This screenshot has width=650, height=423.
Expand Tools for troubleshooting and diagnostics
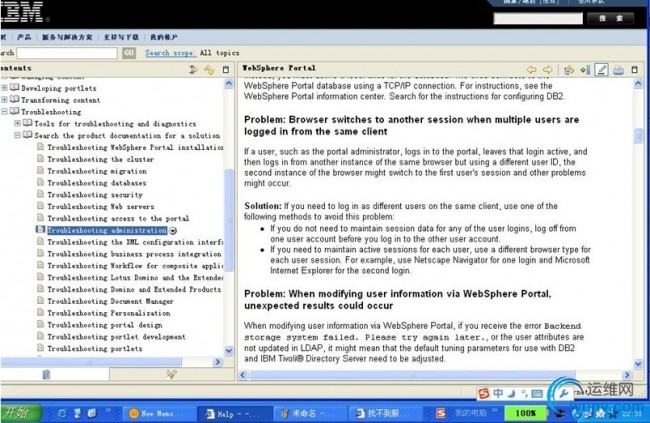tap(17, 123)
